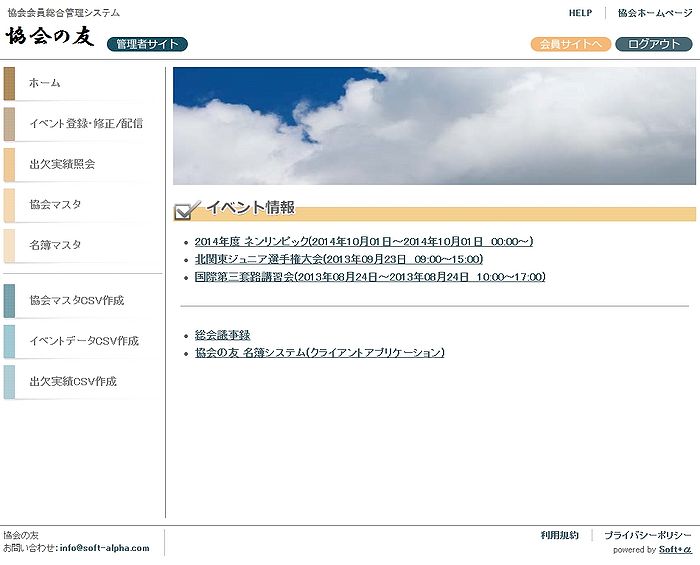Open イベントデータCSV作成 menu entry
The width and height of the screenshot is (700, 565).
coord(83,341)
